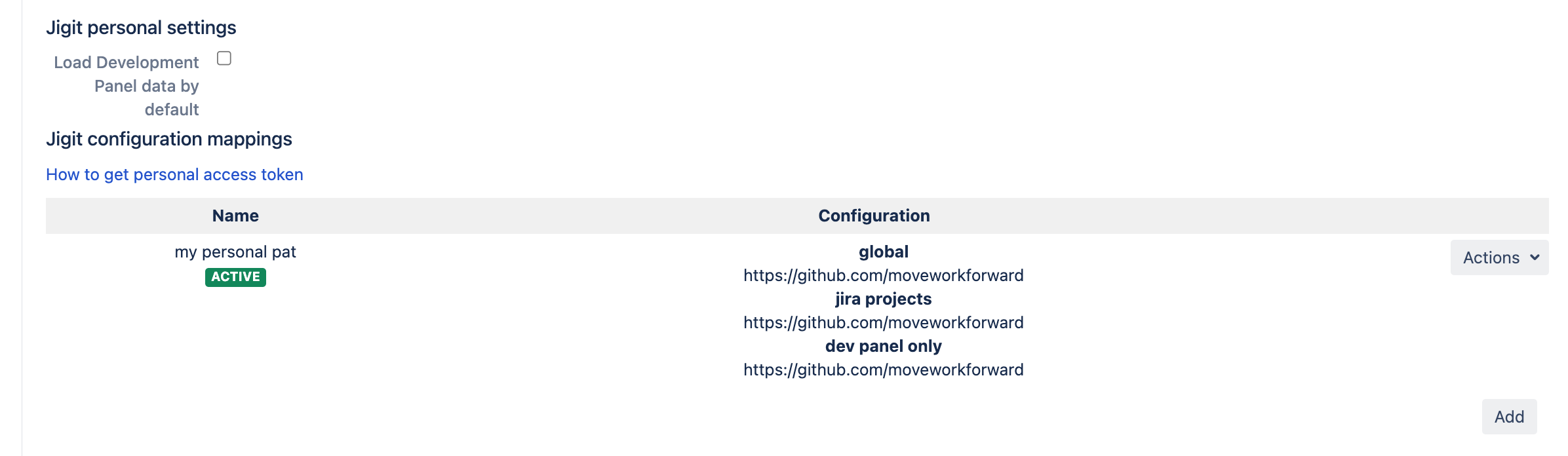Click the green ACTIVE status badge
The image size is (1568, 456).
(235, 277)
